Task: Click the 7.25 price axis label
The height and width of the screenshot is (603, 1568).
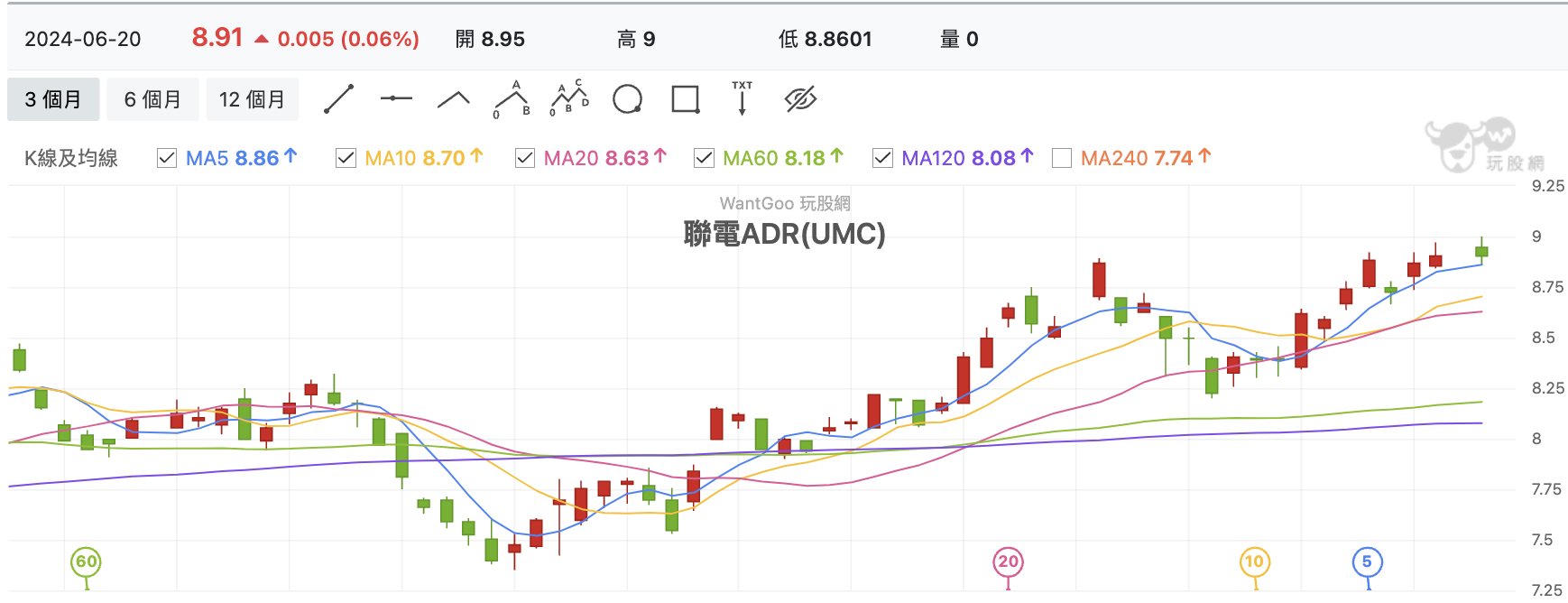Action: (x=1548, y=590)
